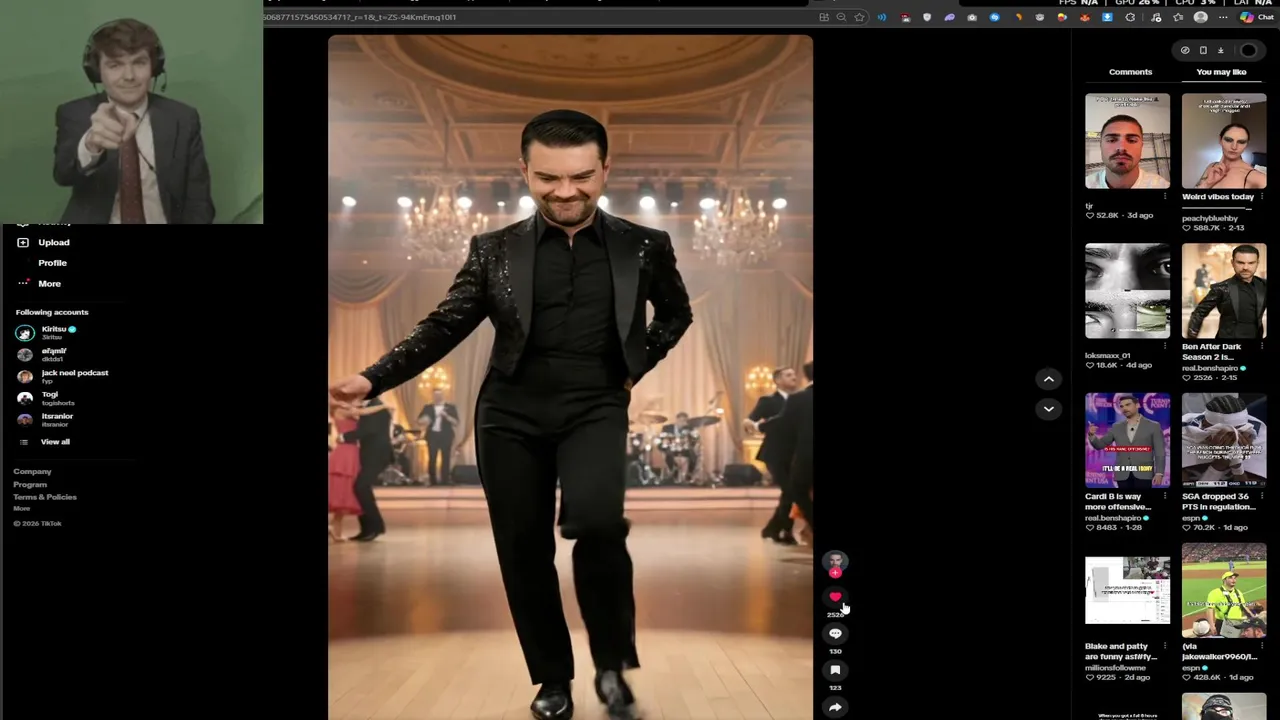Open the looksmaxx_01 eyes video thumbnail
1280x720 pixels.
tap(1127, 291)
